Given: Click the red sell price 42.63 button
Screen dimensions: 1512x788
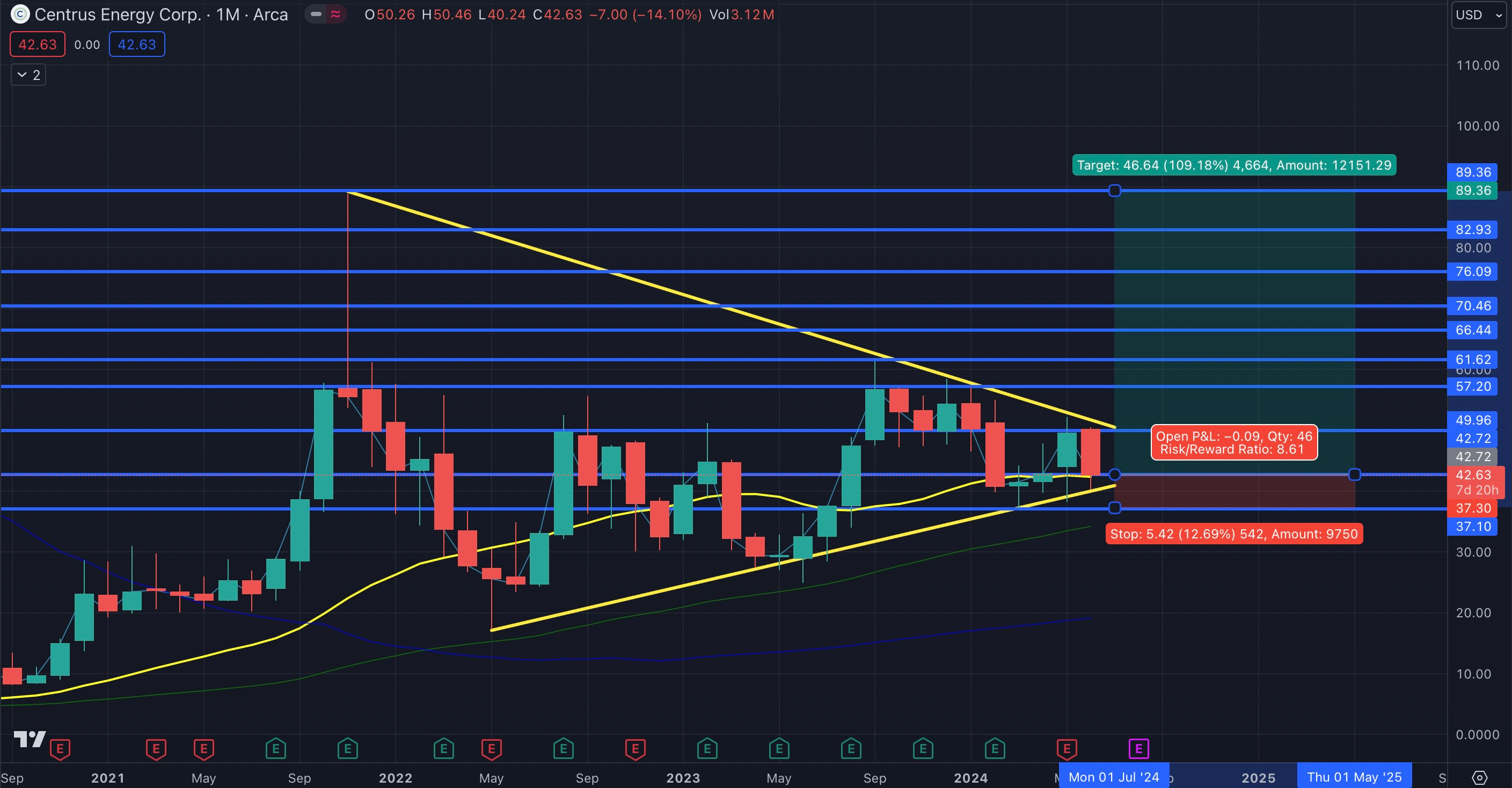Looking at the screenshot, I should tap(38, 45).
